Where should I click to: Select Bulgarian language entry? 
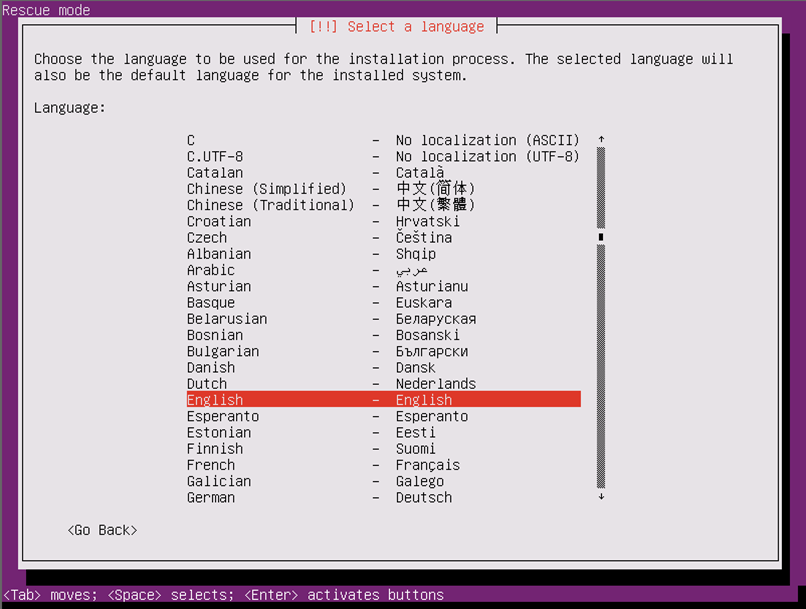click(383, 351)
